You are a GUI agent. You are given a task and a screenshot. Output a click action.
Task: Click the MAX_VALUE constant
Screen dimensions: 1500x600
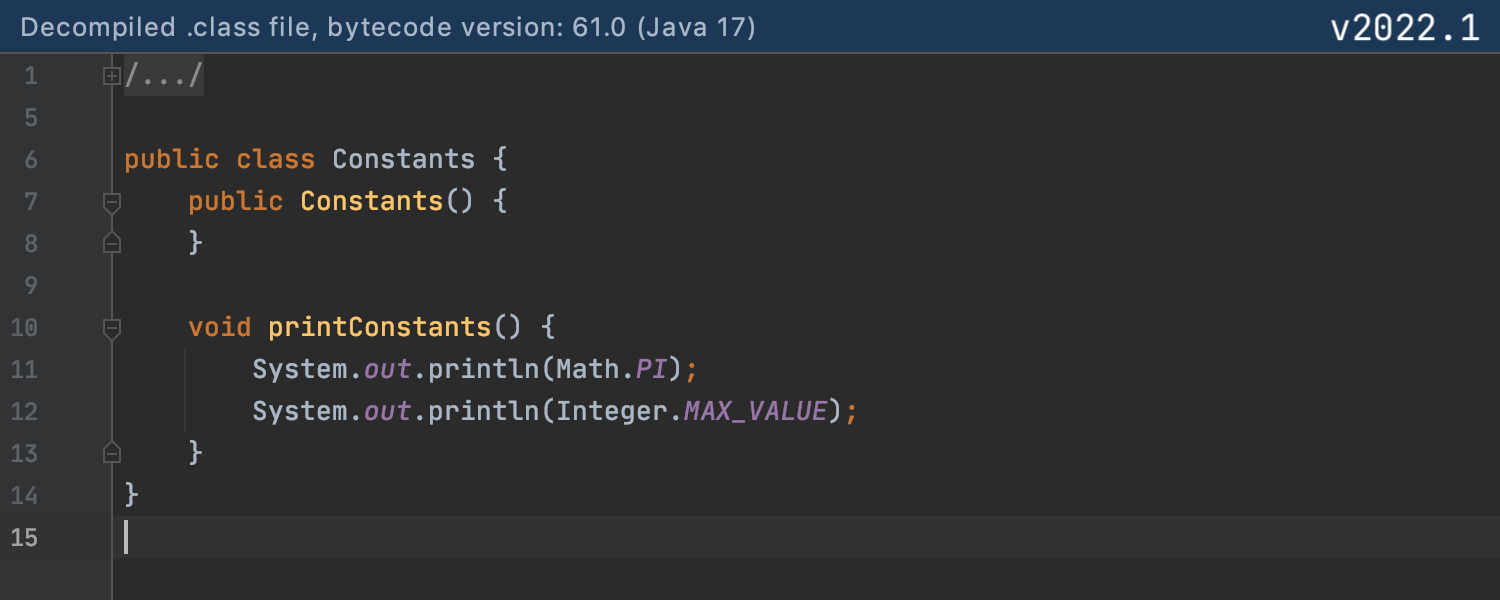click(x=755, y=412)
